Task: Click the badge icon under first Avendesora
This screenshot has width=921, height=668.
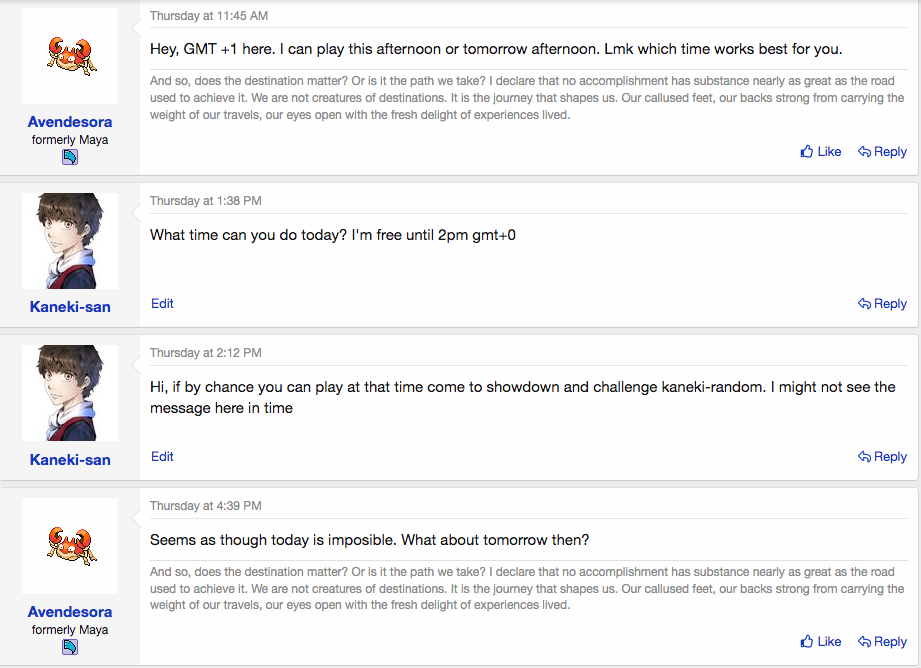Action: pos(70,157)
